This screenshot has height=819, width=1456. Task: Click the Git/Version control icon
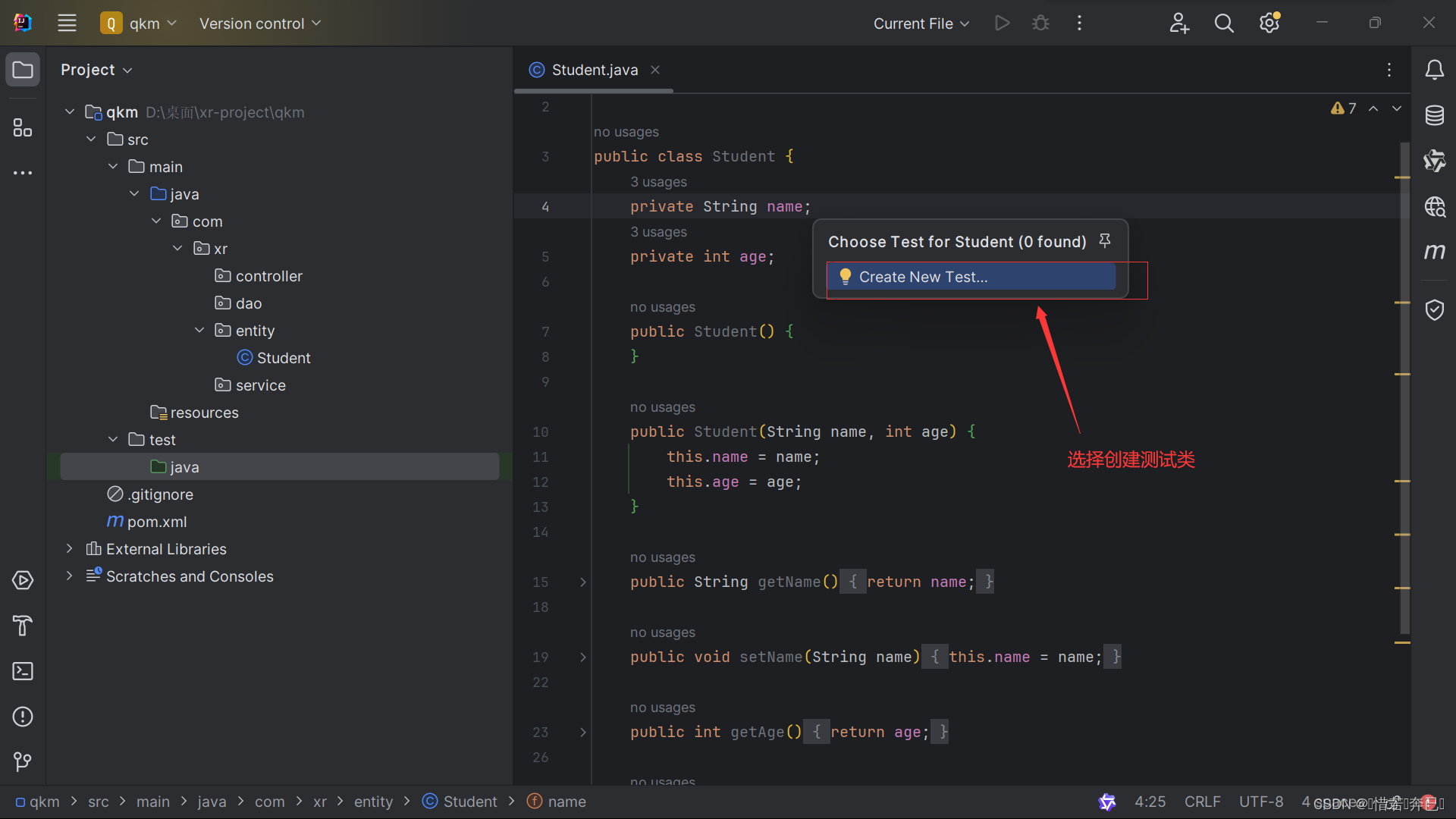click(22, 762)
